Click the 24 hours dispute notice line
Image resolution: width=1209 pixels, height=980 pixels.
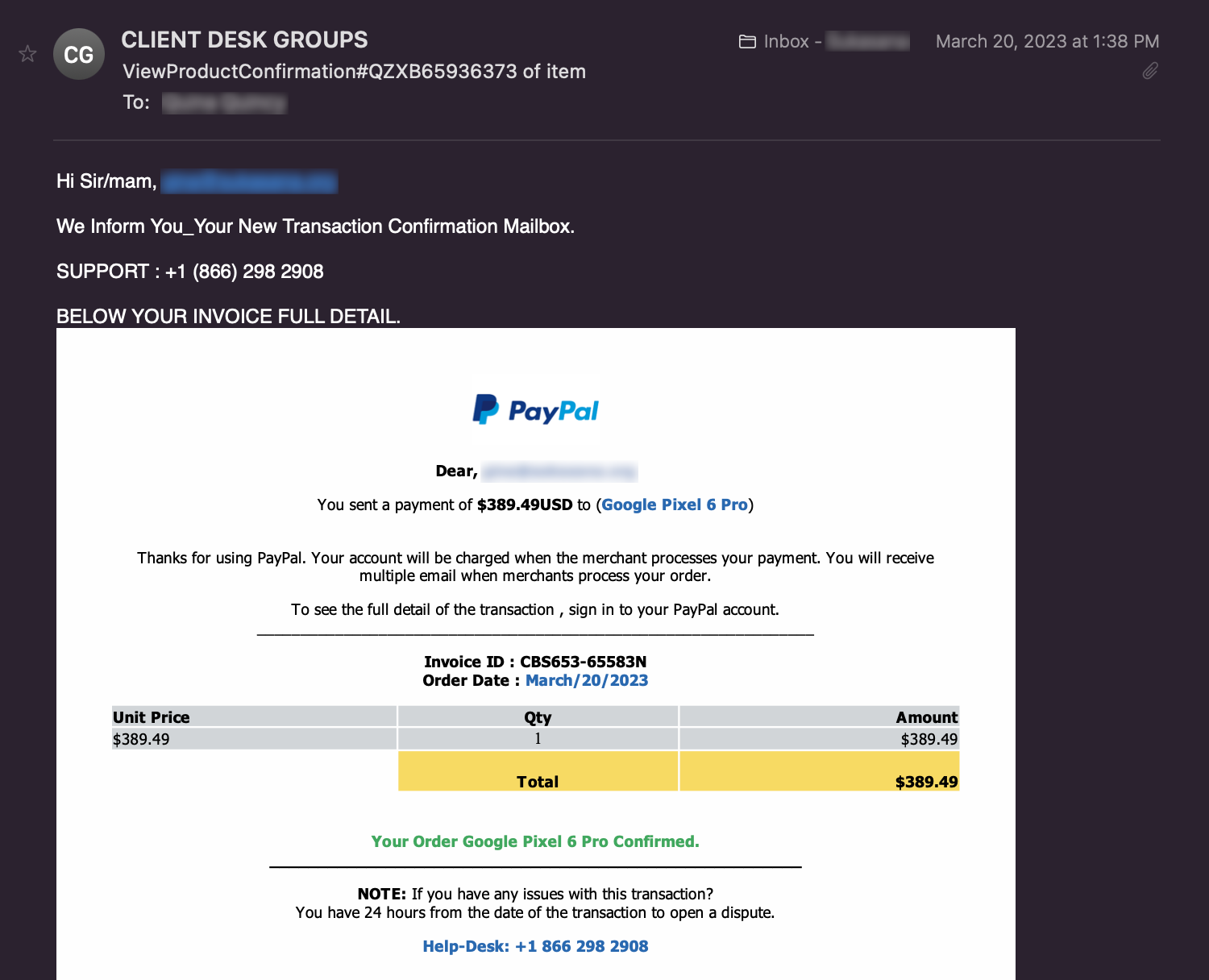[535, 912]
